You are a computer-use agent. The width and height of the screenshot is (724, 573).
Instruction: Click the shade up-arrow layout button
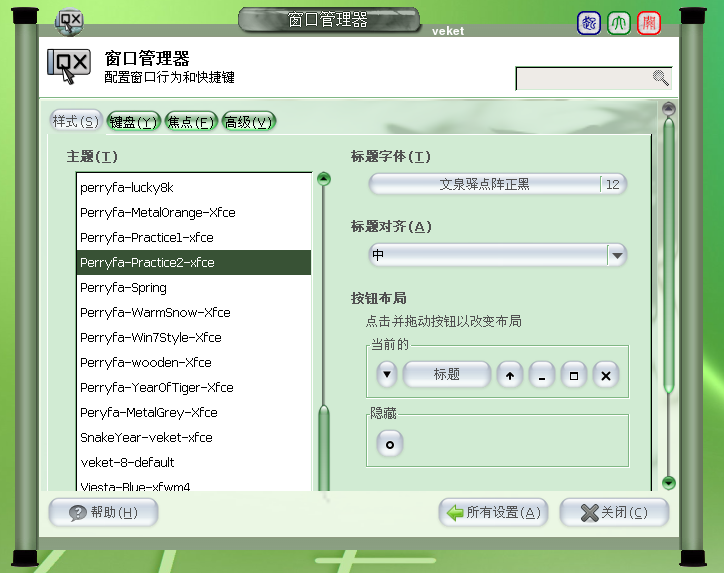coord(510,375)
